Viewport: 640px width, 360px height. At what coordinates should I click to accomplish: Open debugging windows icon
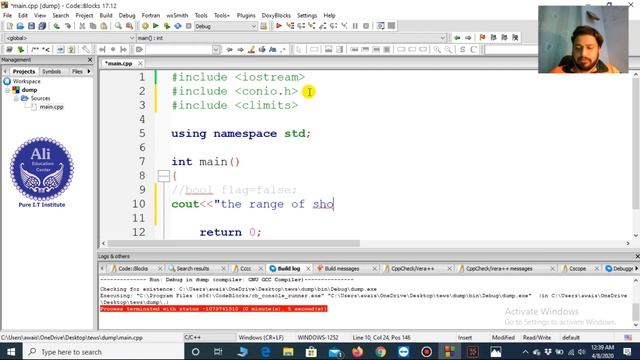(380, 26)
